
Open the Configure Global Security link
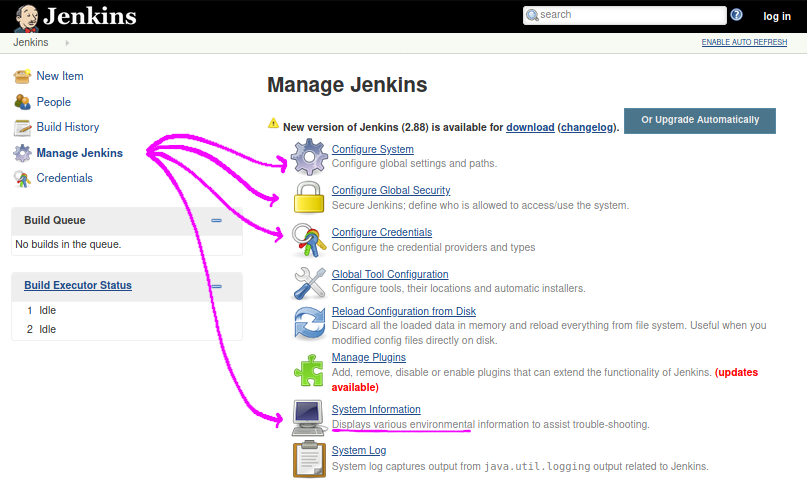tap(391, 190)
